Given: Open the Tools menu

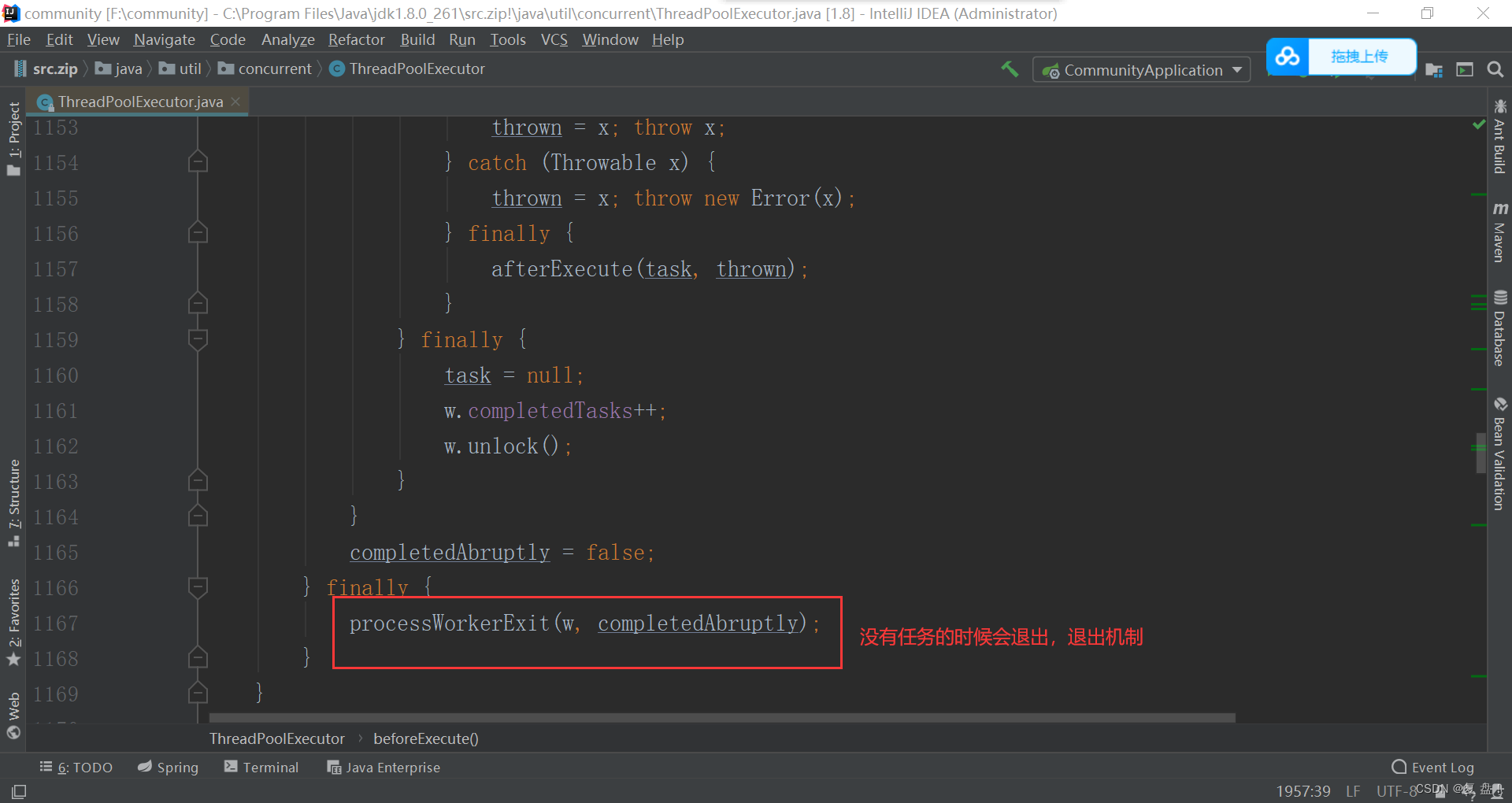Looking at the screenshot, I should (x=508, y=40).
